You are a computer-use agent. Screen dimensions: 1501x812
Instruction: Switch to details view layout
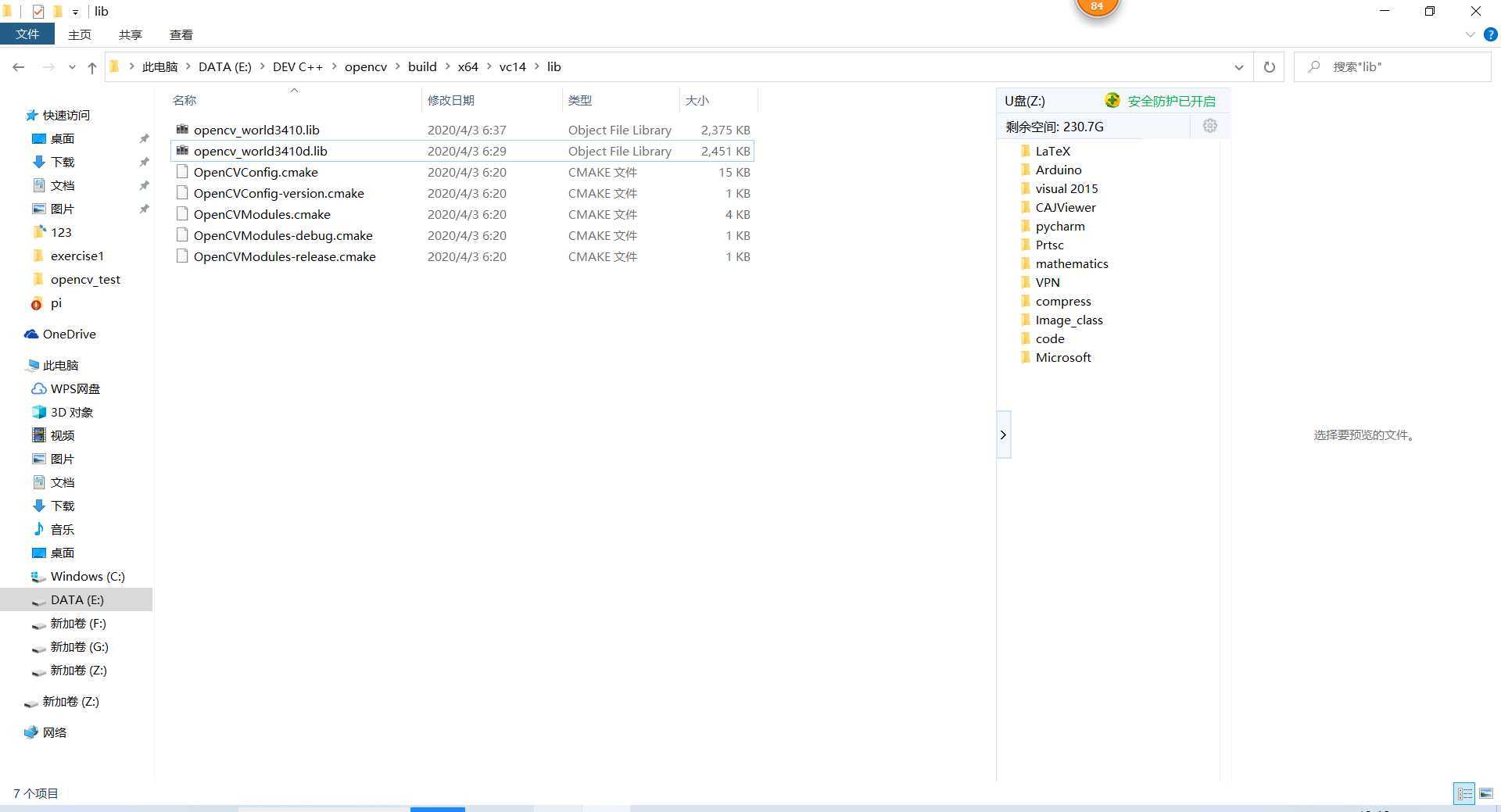[x=1464, y=793]
